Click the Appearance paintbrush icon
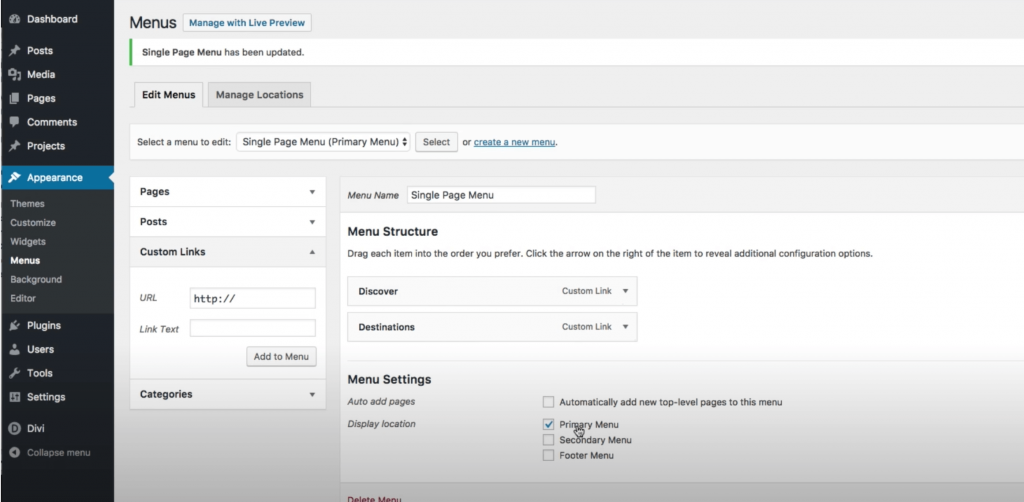The height and width of the screenshot is (502, 1024). tap(14, 178)
